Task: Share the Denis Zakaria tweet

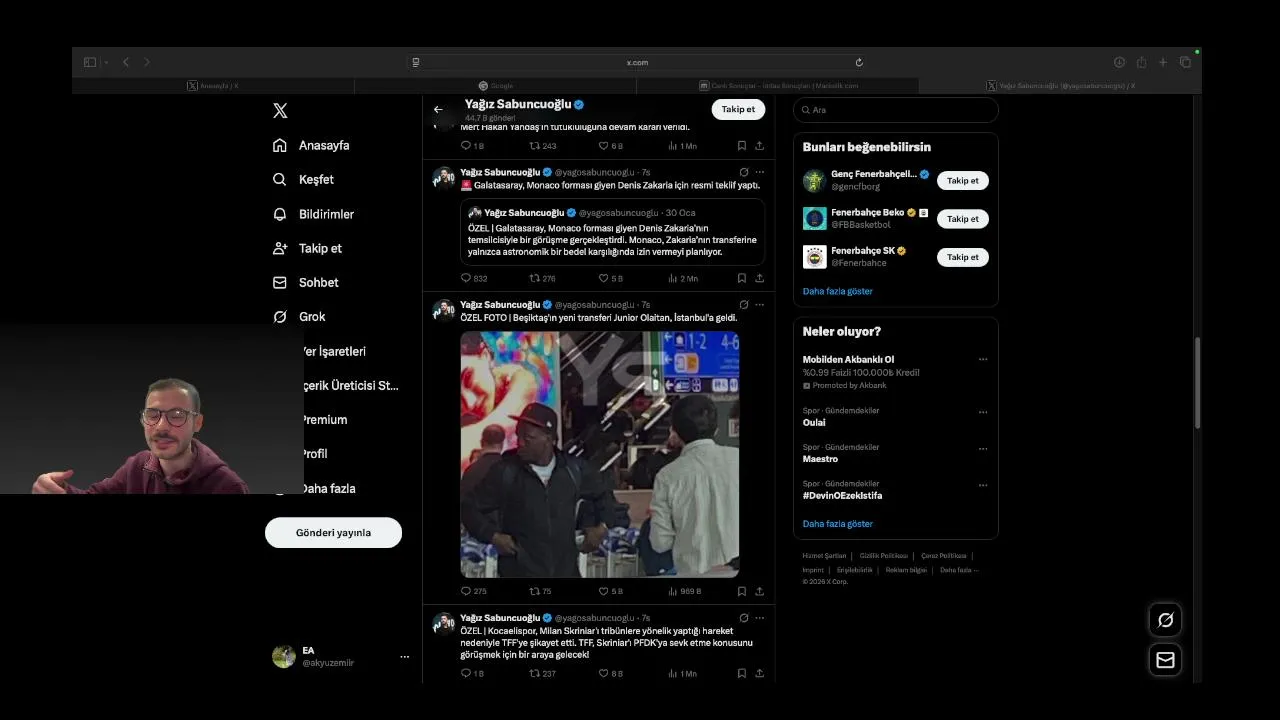Action: pos(759,278)
